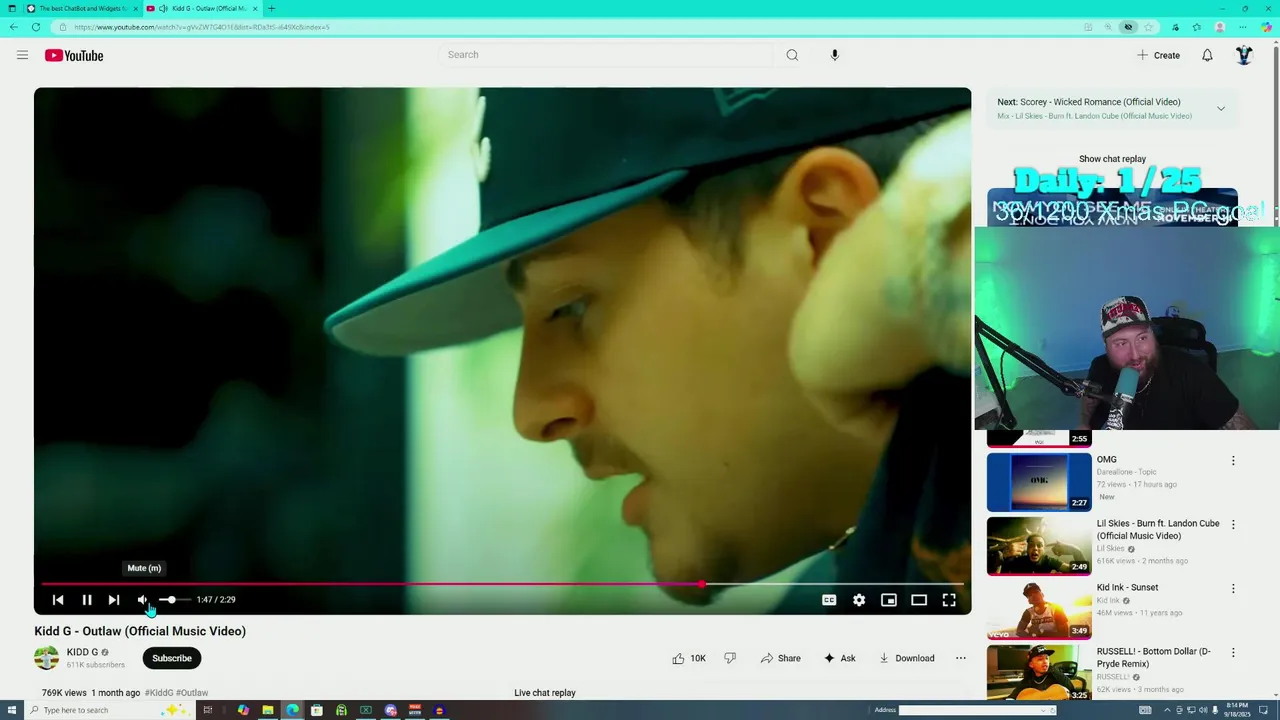Switch to theater mode
This screenshot has height=720, width=1280.
919,600
